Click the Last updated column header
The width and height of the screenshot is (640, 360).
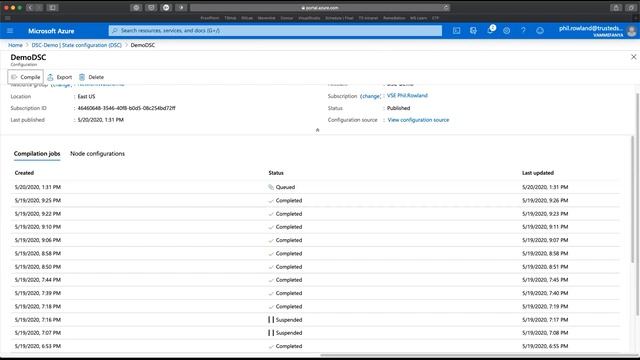(538, 173)
